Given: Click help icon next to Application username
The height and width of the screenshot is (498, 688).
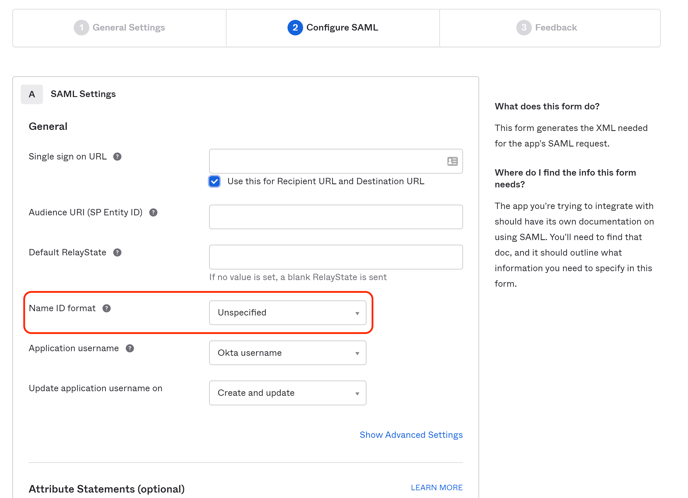Looking at the screenshot, I should click(130, 349).
